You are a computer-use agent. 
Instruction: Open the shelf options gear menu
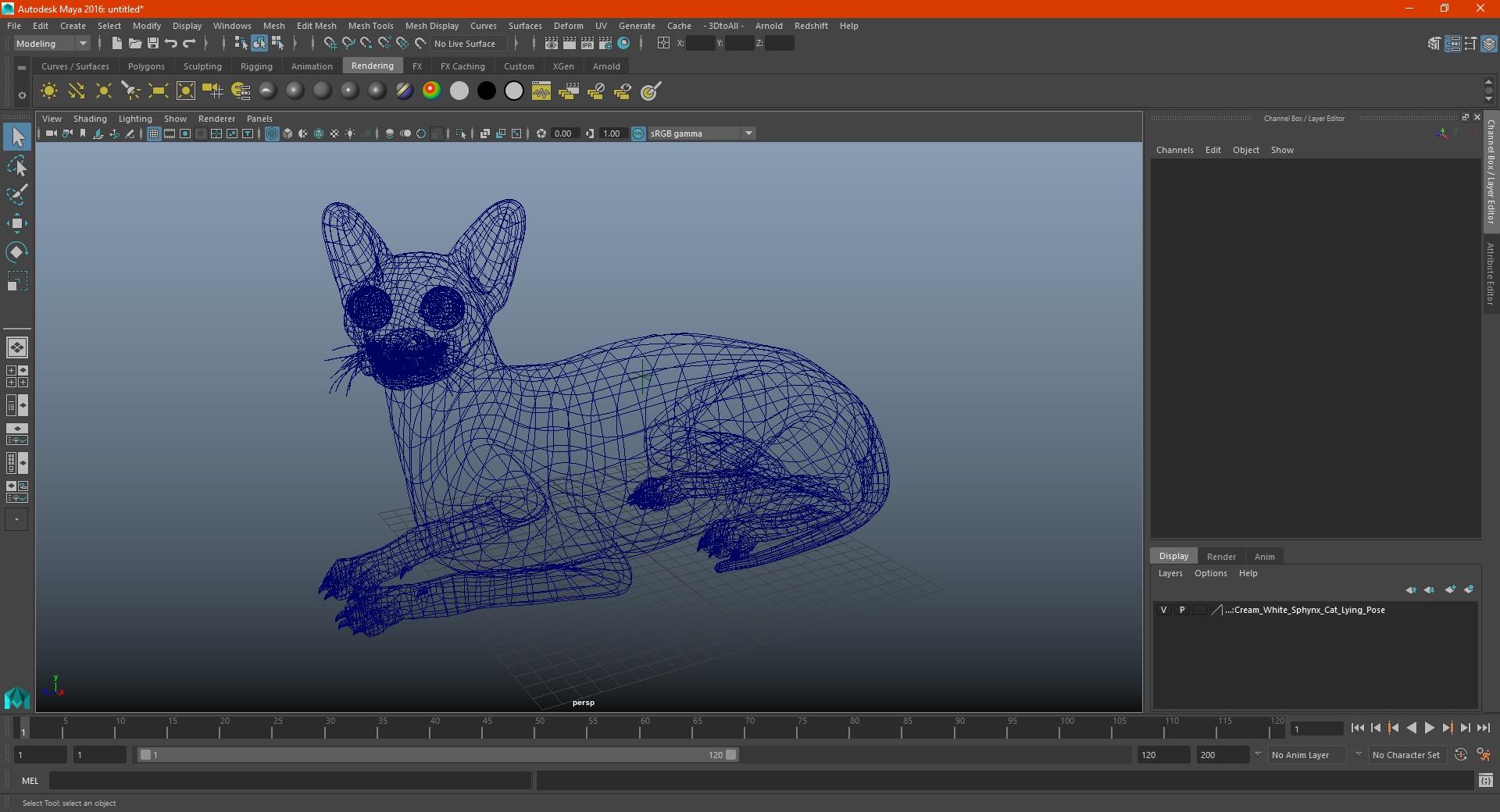click(x=22, y=95)
